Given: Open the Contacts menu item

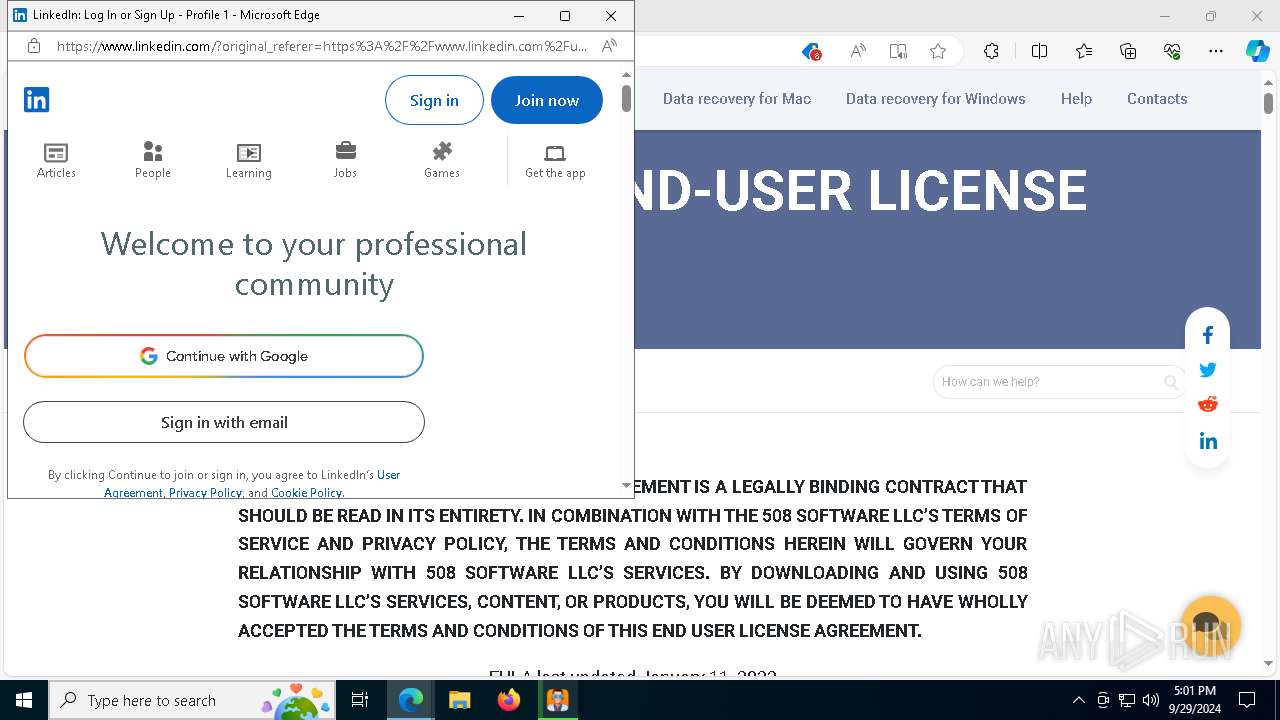Looking at the screenshot, I should click(x=1157, y=99).
